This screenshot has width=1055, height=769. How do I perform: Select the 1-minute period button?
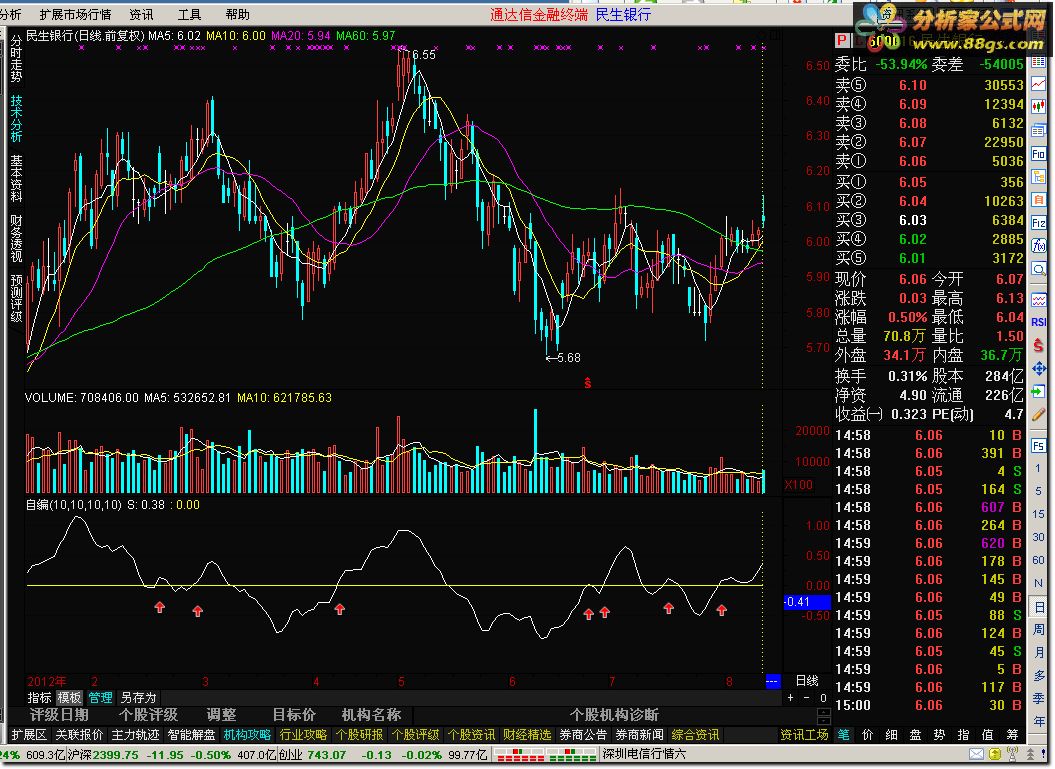coord(1039,468)
